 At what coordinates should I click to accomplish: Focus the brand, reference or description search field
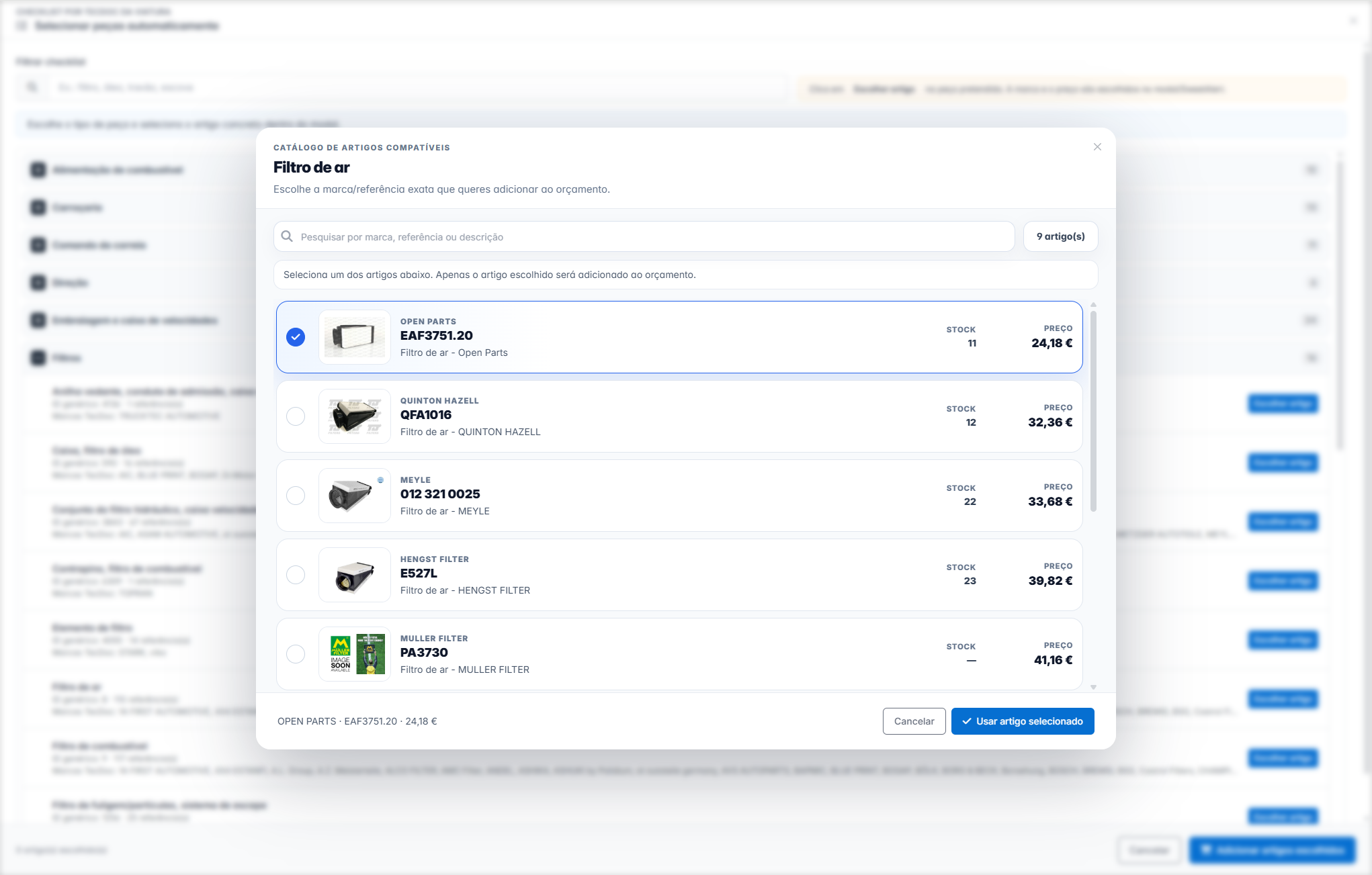click(x=644, y=236)
